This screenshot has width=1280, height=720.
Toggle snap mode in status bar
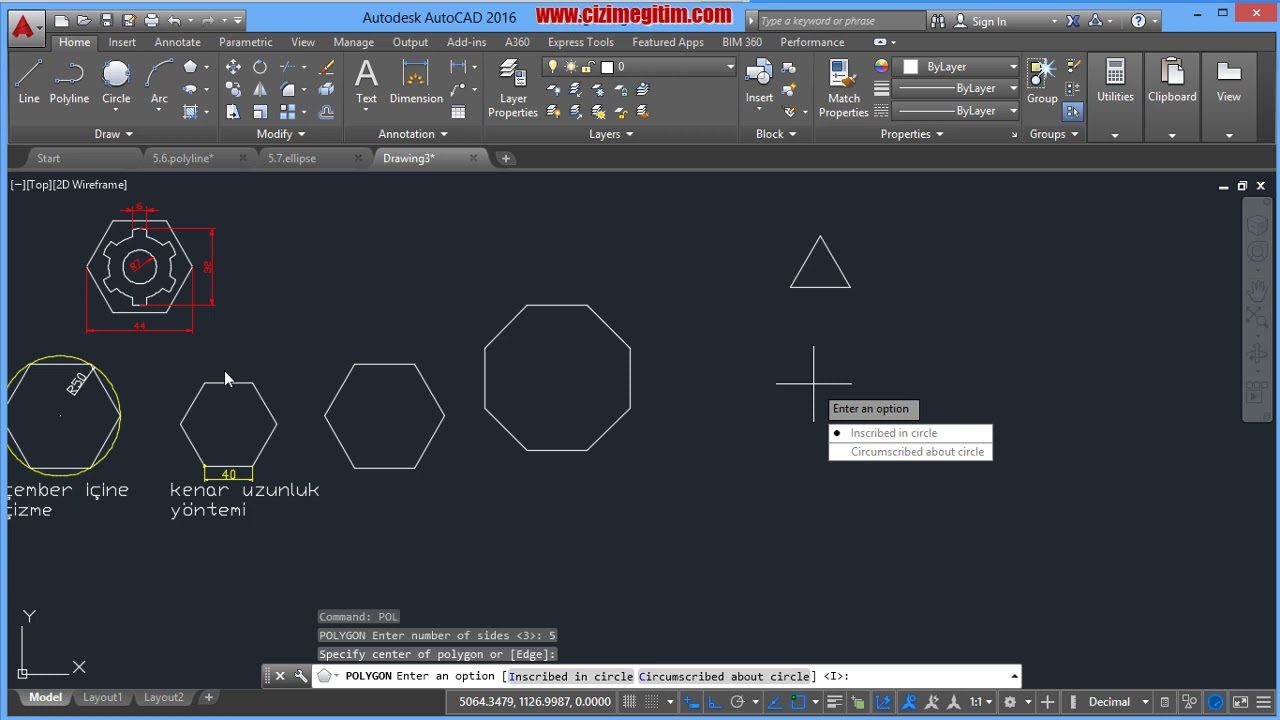[652, 702]
